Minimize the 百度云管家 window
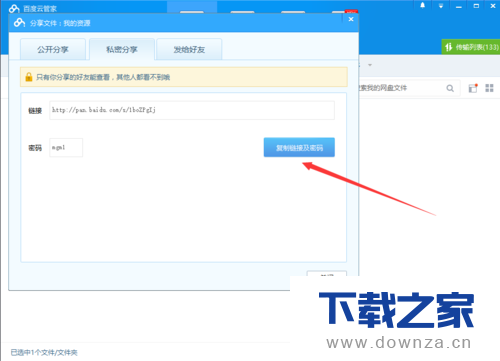 (459, 6)
